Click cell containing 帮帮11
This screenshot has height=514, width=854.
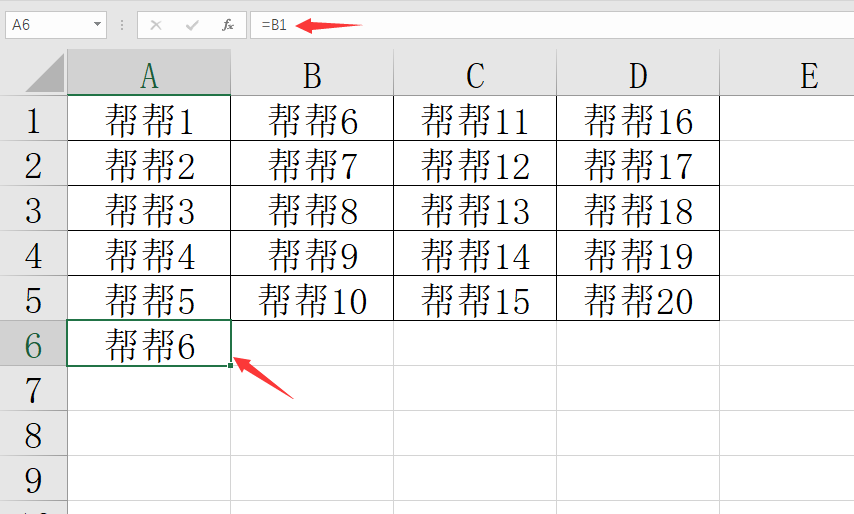(x=475, y=118)
